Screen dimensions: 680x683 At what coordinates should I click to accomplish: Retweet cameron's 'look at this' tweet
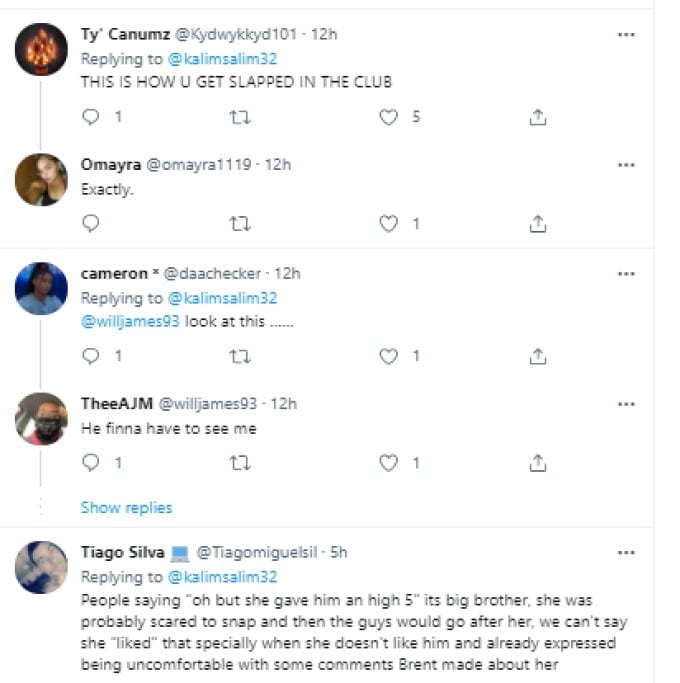point(240,355)
